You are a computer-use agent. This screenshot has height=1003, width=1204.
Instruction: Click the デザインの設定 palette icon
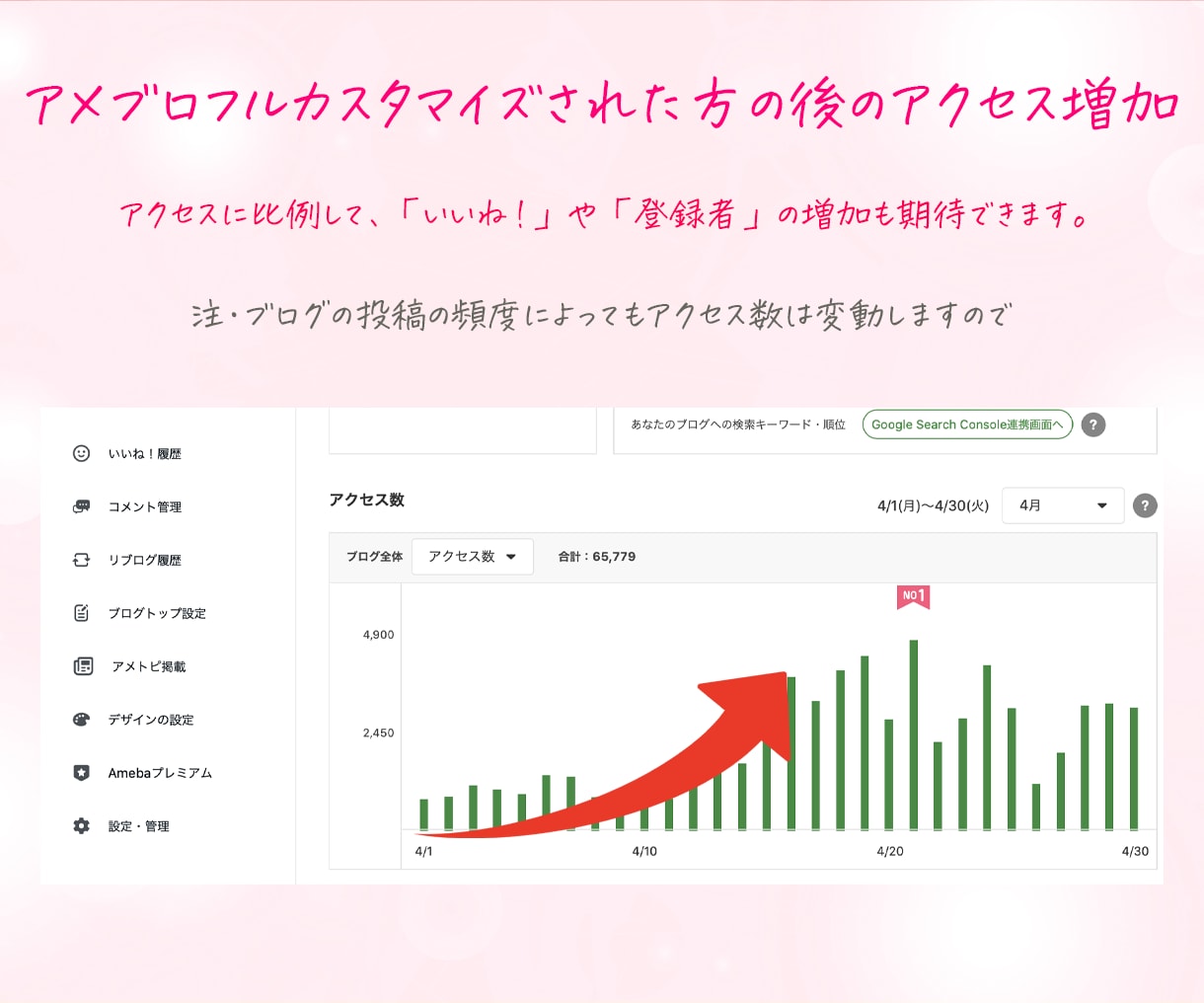[x=82, y=720]
